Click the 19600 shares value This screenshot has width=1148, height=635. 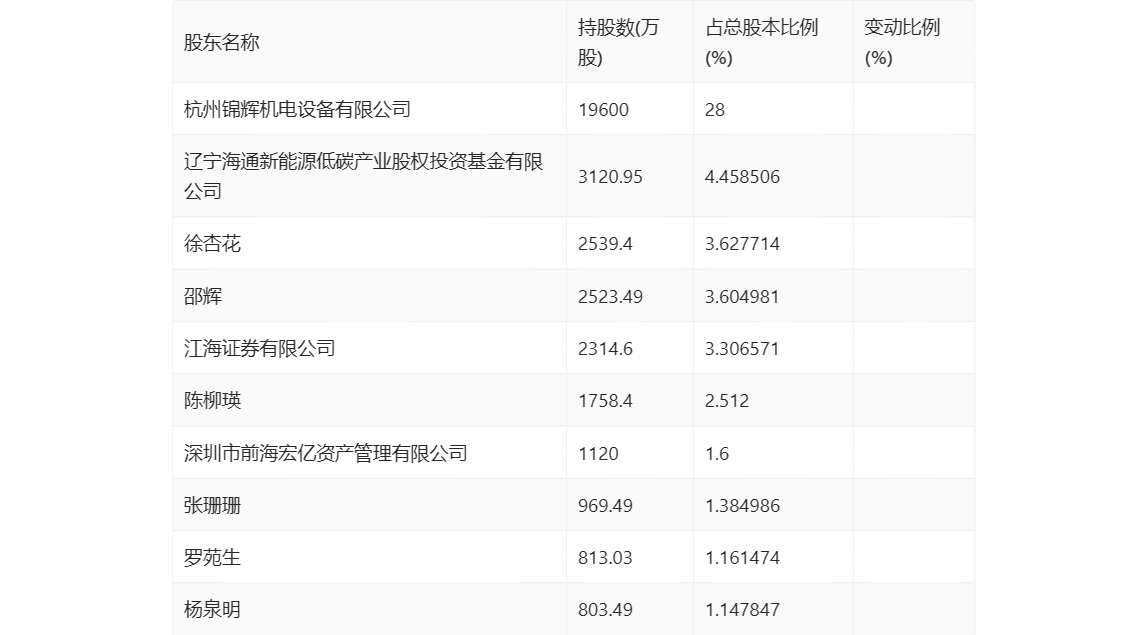click(x=603, y=110)
